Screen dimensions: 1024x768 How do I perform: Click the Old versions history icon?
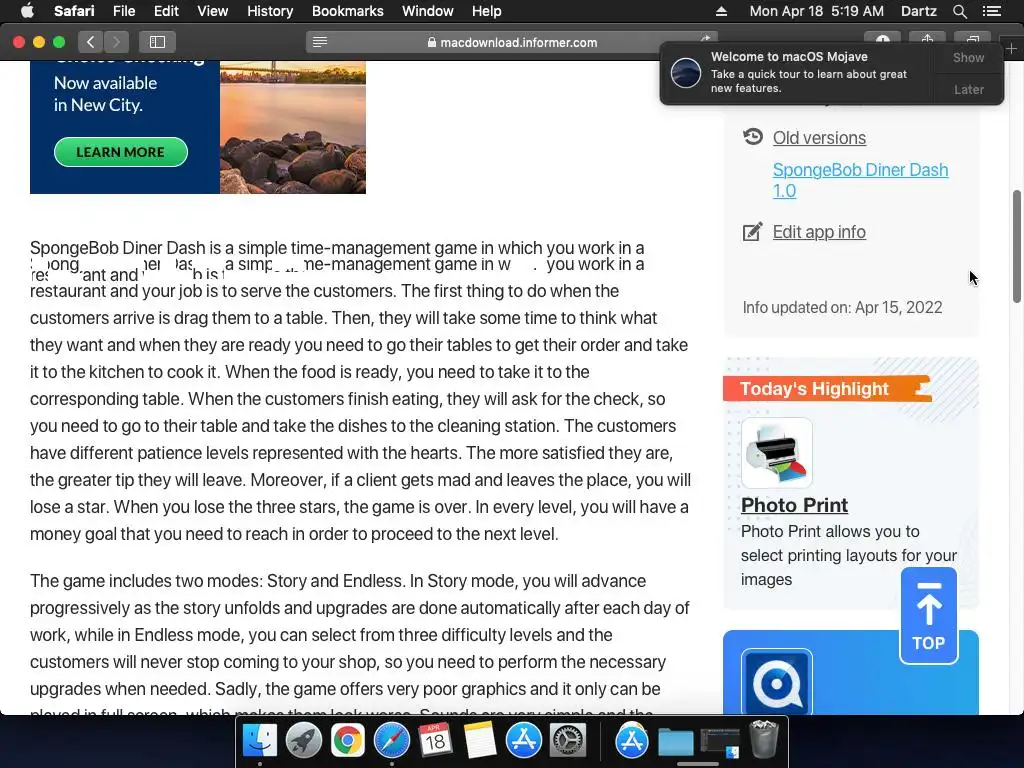(x=752, y=137)
